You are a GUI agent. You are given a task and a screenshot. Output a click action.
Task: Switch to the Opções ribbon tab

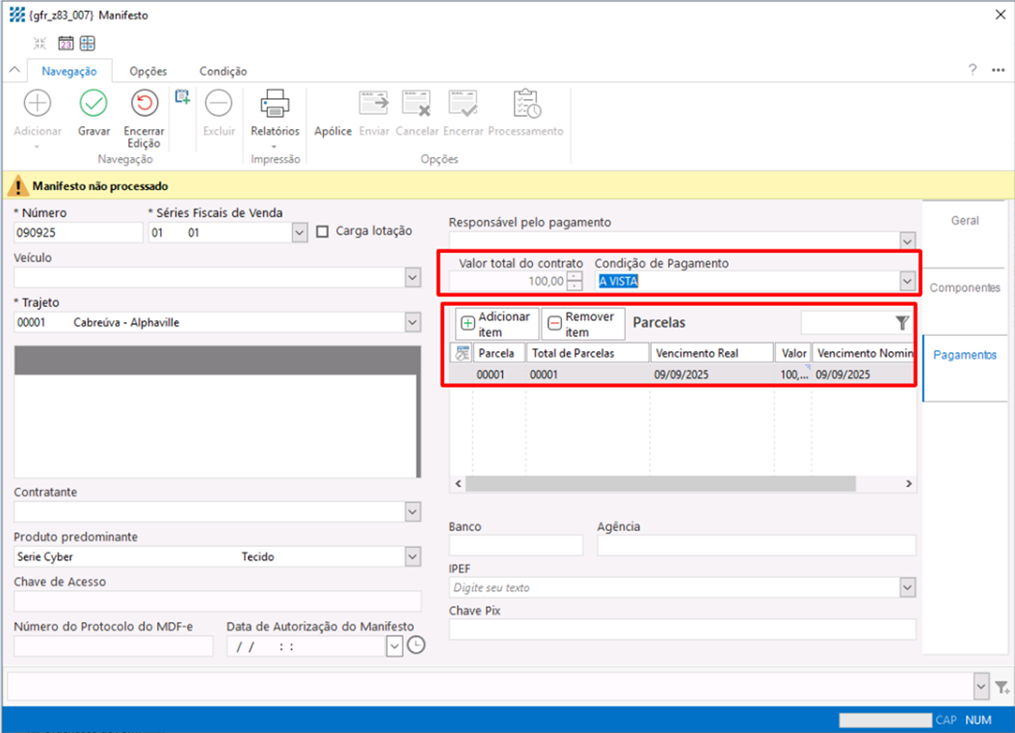point(148,71)
